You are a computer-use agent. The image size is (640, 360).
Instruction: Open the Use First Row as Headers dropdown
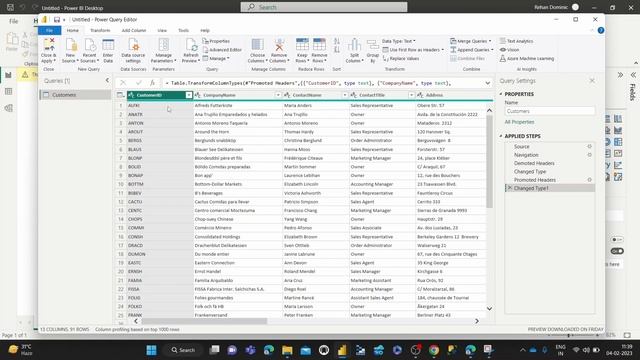point(413,50)
